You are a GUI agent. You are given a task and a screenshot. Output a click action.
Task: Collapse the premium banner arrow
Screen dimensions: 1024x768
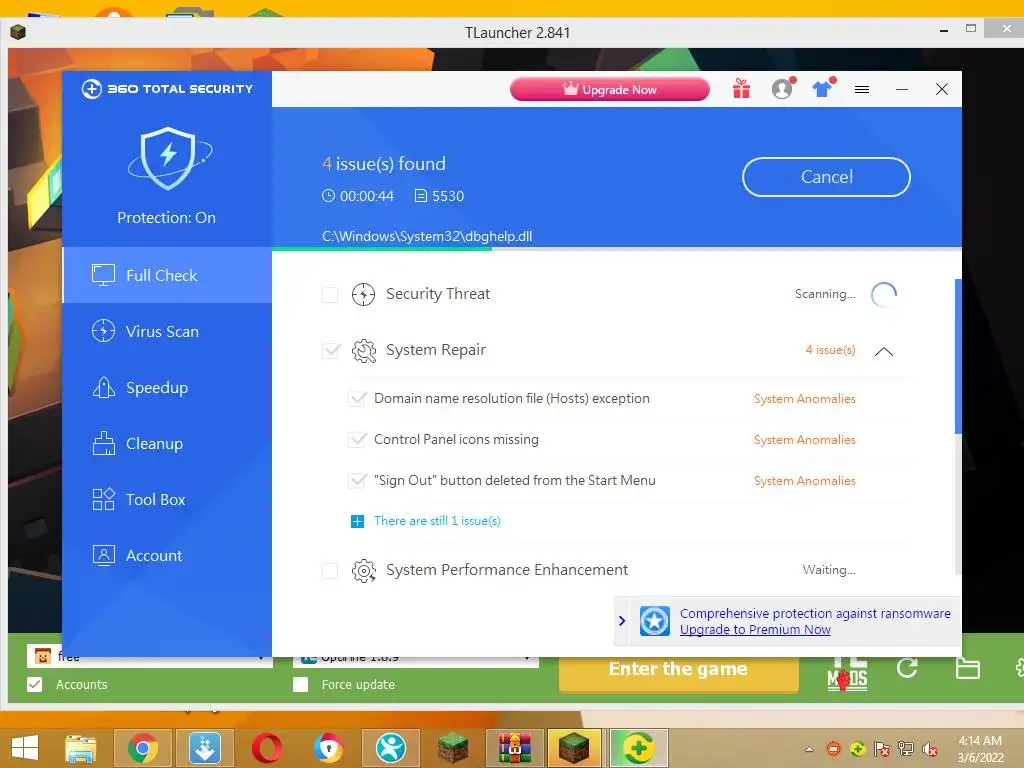point(622,620)
